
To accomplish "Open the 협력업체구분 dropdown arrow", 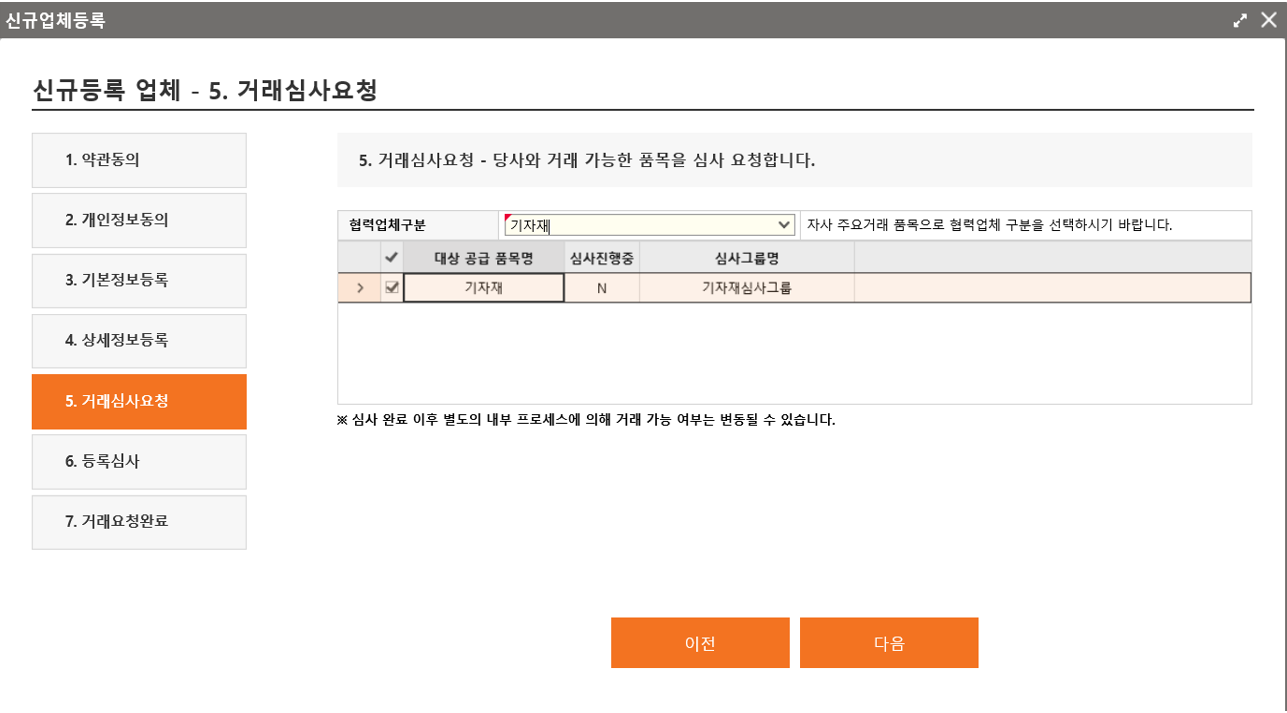I will [x=783, y=225].
